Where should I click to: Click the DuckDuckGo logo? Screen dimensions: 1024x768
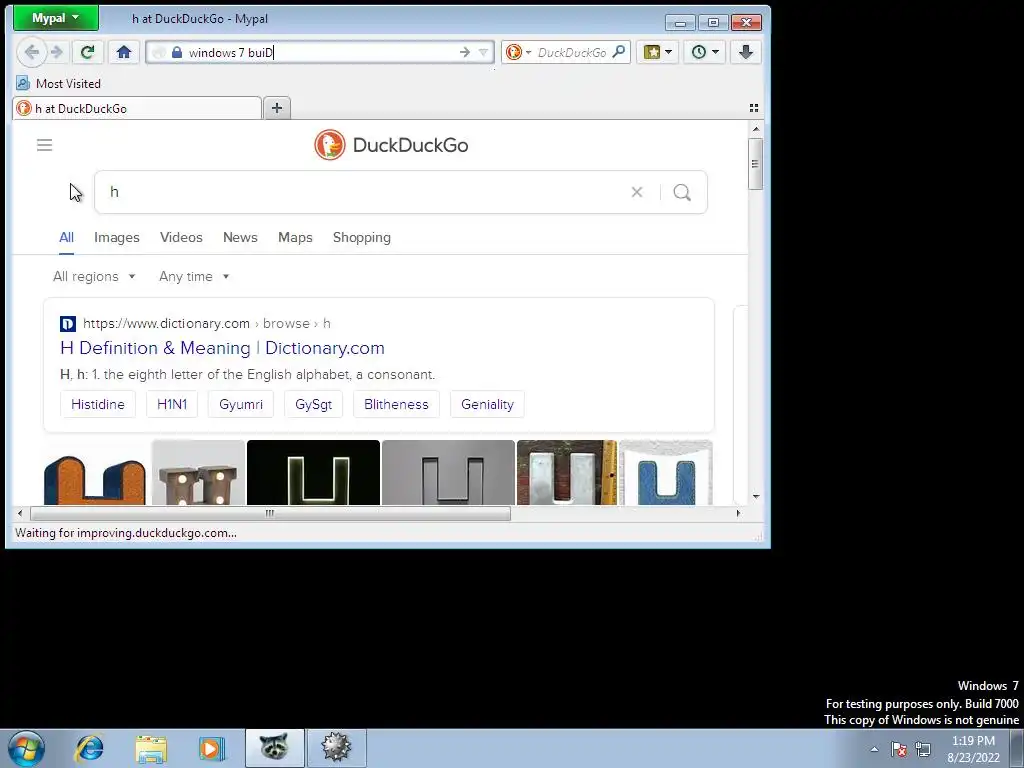391,145
